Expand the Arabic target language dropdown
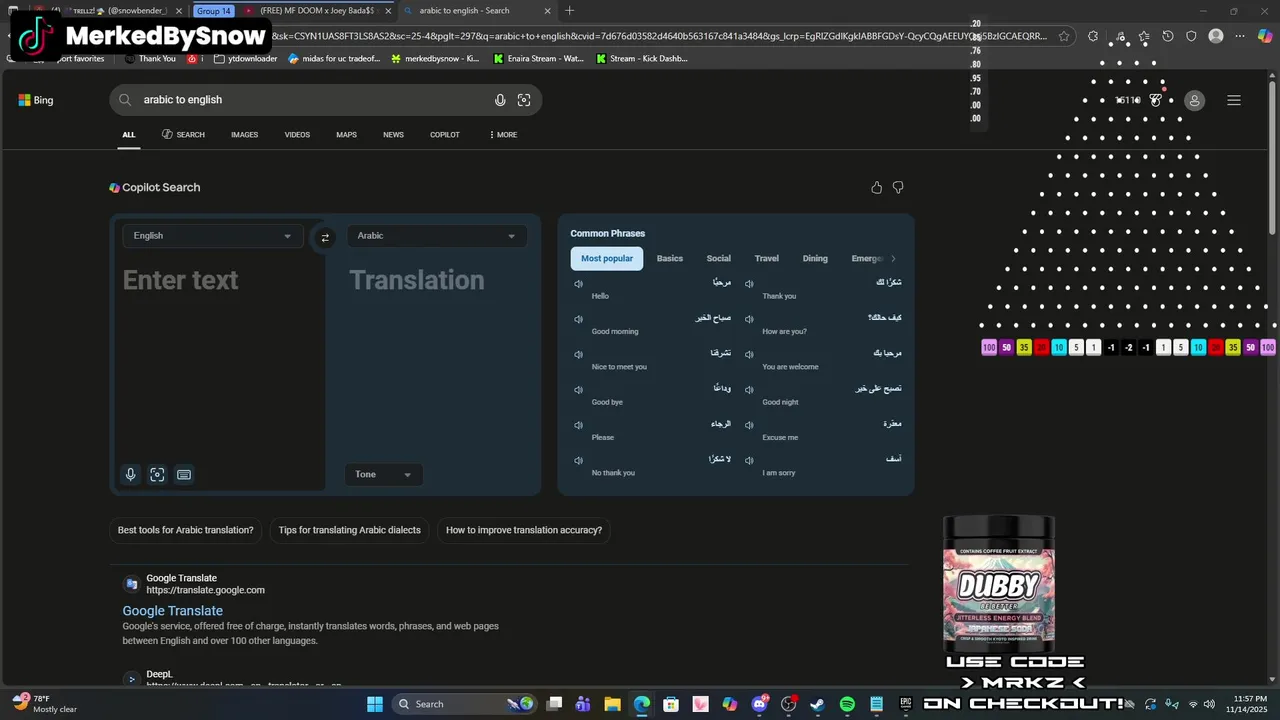Image resolution: width=1280 pixels, height=720 pixels. click(x=437, y=236)
